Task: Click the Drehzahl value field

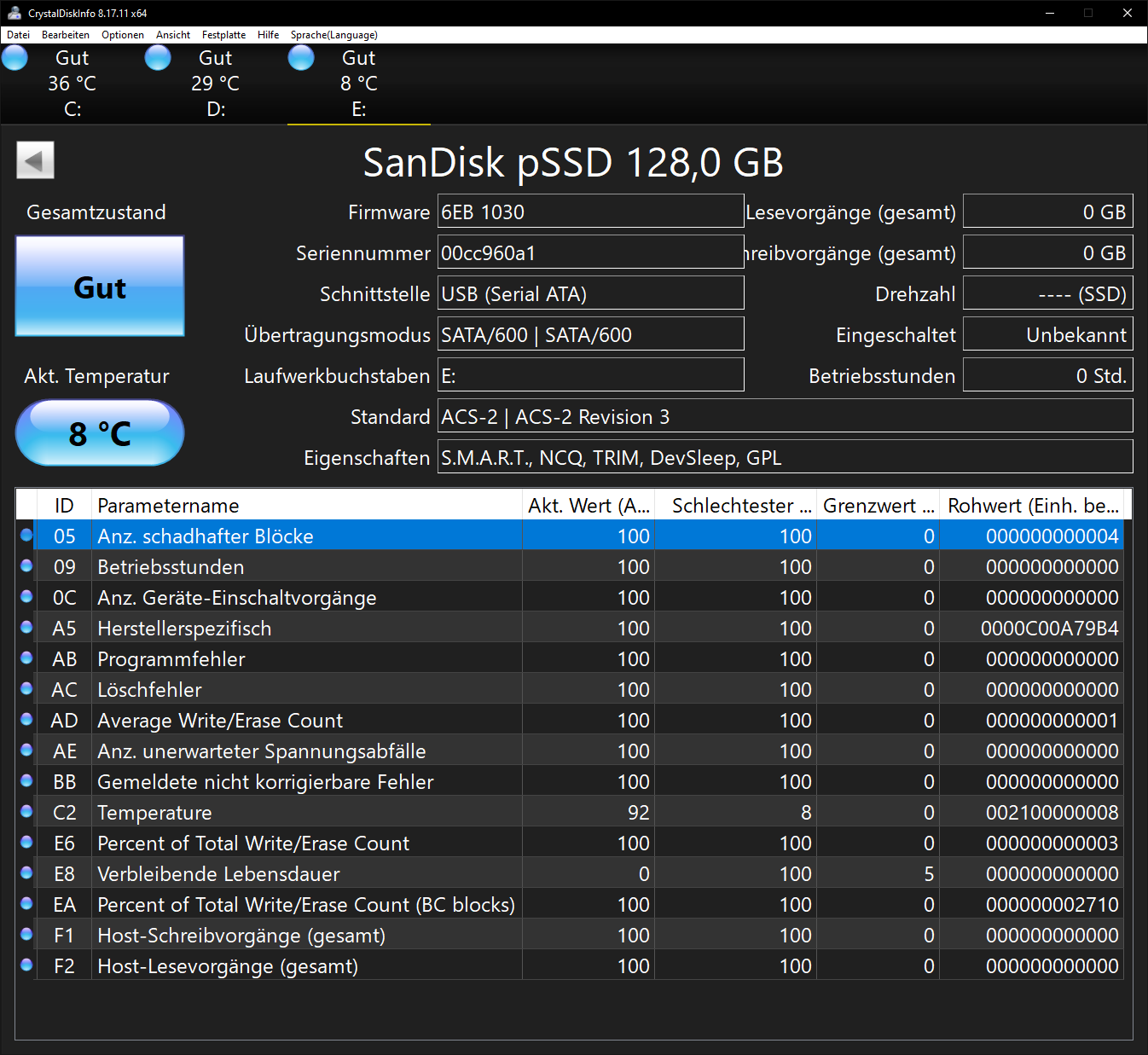Action: click(1047, 293)
